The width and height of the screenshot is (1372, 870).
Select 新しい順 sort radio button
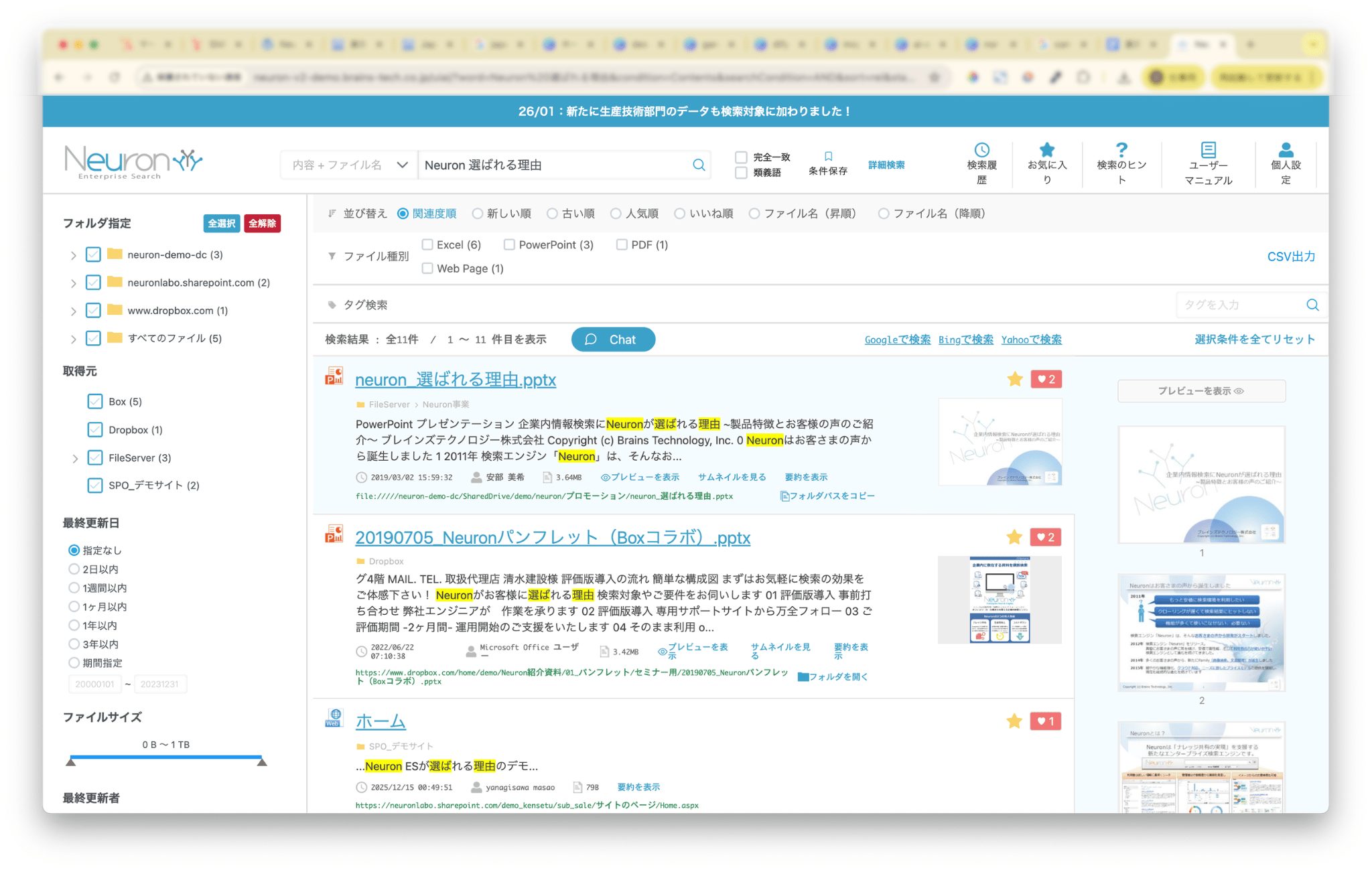tap(478, 214)
